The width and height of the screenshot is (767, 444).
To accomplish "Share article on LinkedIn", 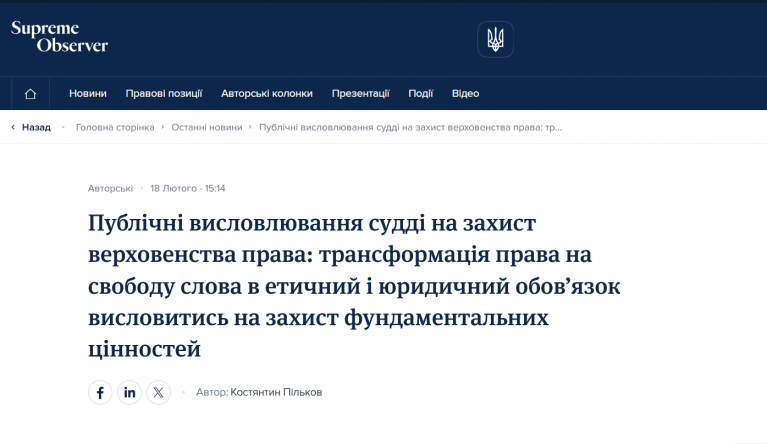I will pyautogui.click(x=129, y=392).
